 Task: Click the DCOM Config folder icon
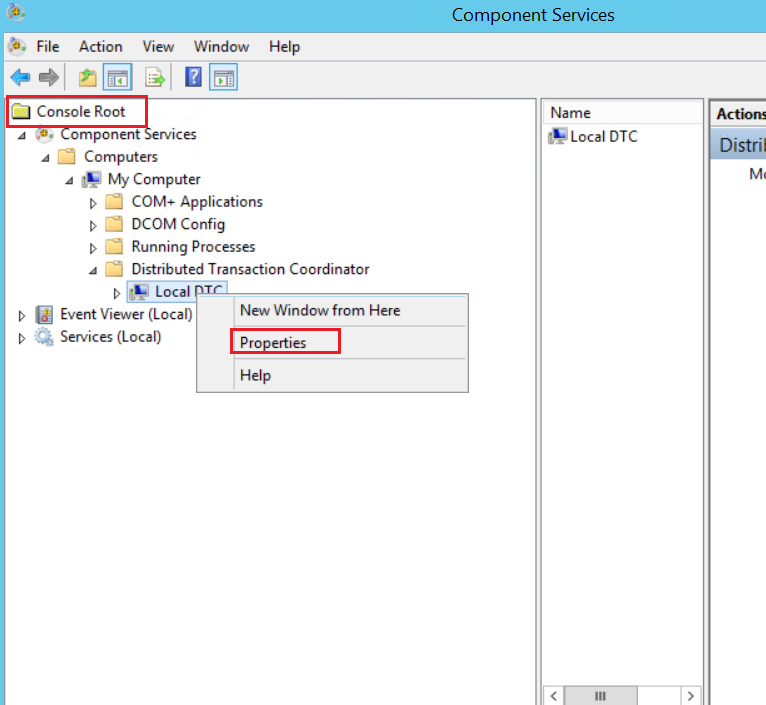114,224
